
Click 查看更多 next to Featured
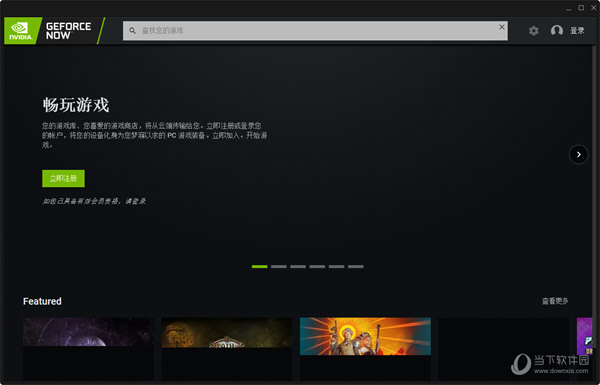pyautogui.click(x=555, y=301)
